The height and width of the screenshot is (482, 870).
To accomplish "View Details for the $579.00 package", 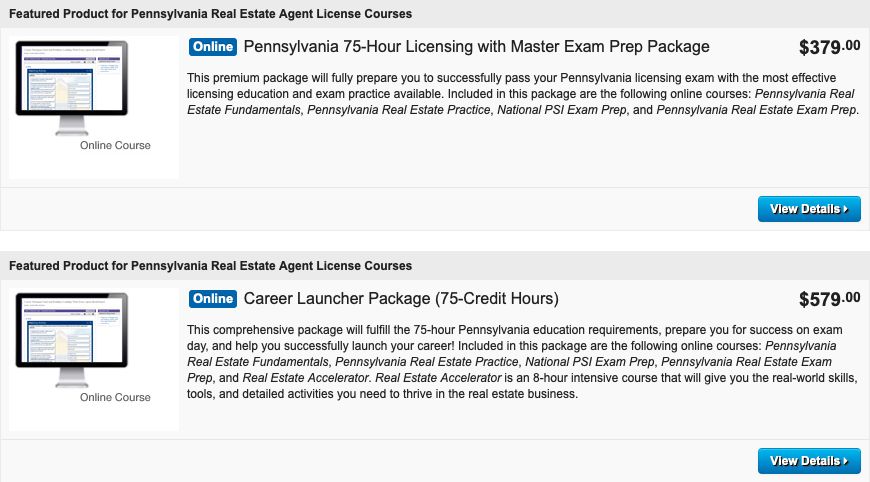I will [809, 461].
